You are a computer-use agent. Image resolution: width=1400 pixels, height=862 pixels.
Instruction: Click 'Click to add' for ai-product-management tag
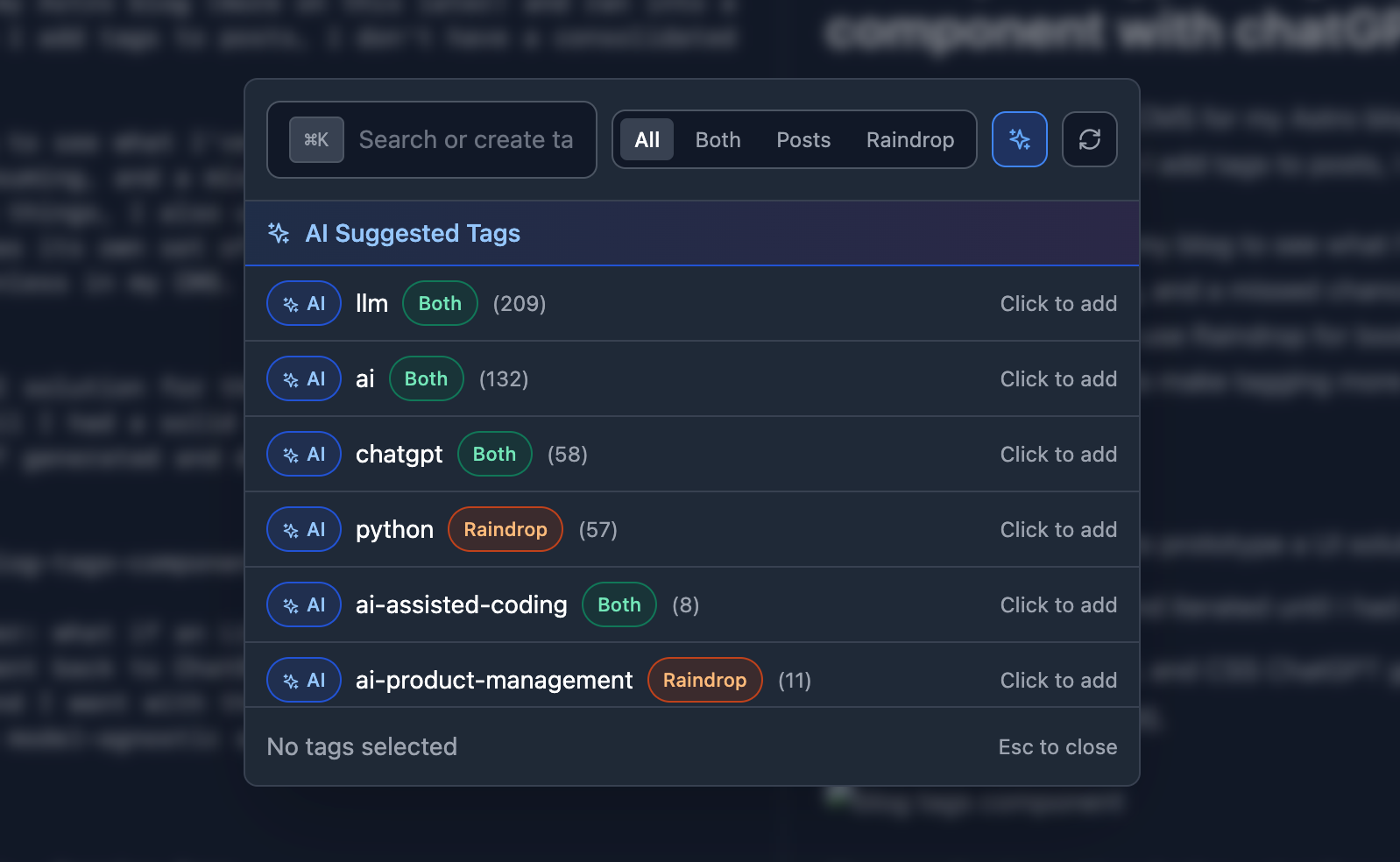point(1058,680)
